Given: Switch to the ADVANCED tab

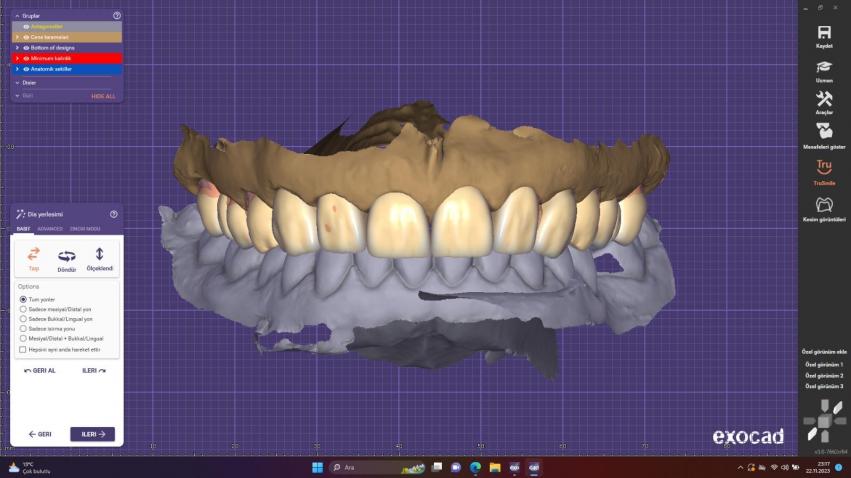Looking at the screenshot, I should coord(50,229).
